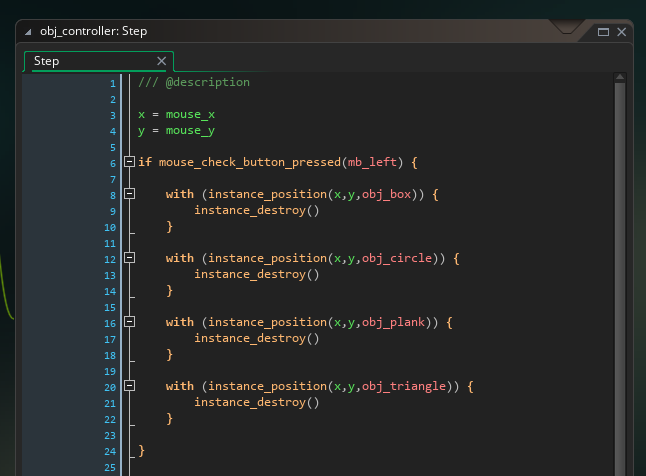Click line number 20 in gutter
The height and width of the screenshot is (476, 646).
pos(110,388)
